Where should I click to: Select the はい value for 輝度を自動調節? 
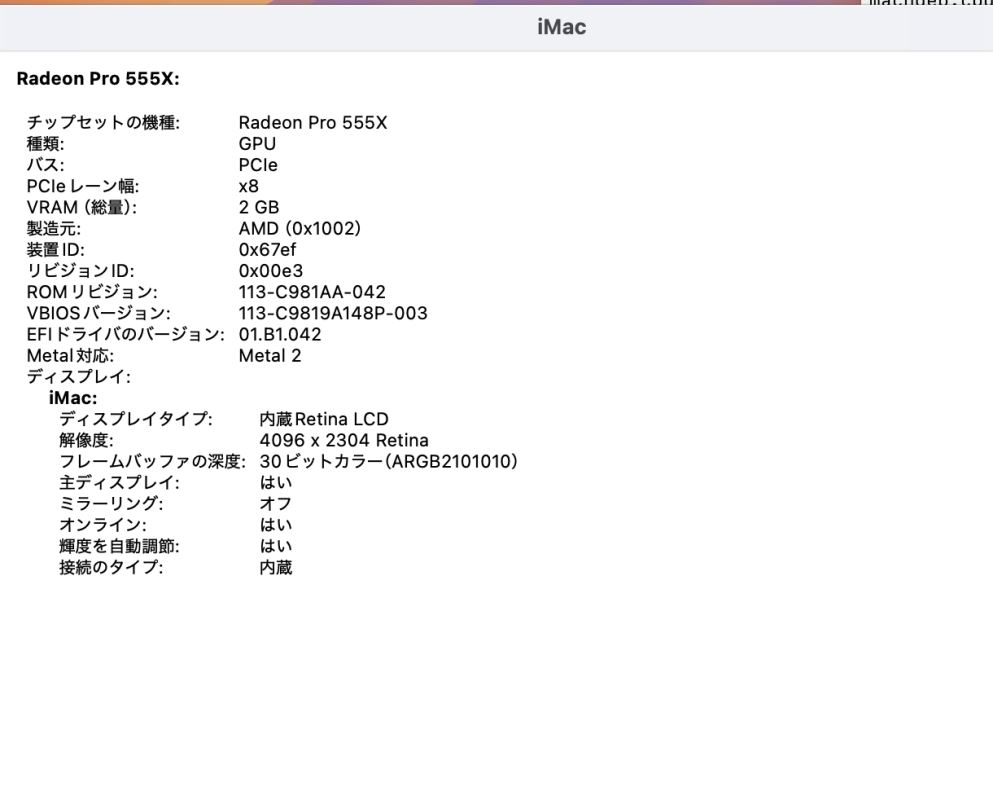coord(276,547)
